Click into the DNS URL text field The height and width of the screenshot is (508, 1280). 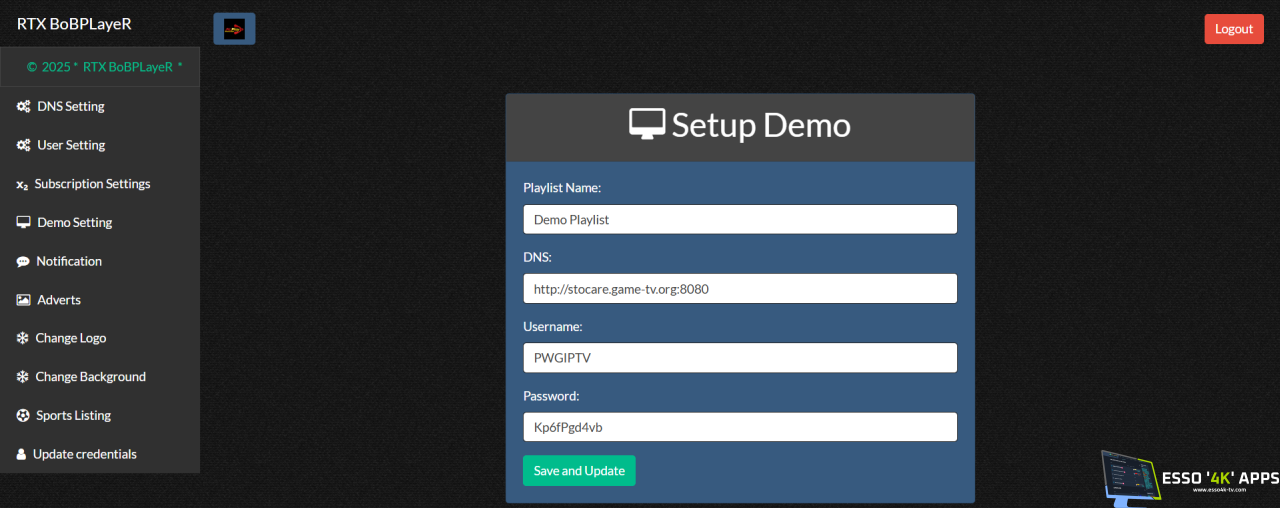(x=740, y=289)
